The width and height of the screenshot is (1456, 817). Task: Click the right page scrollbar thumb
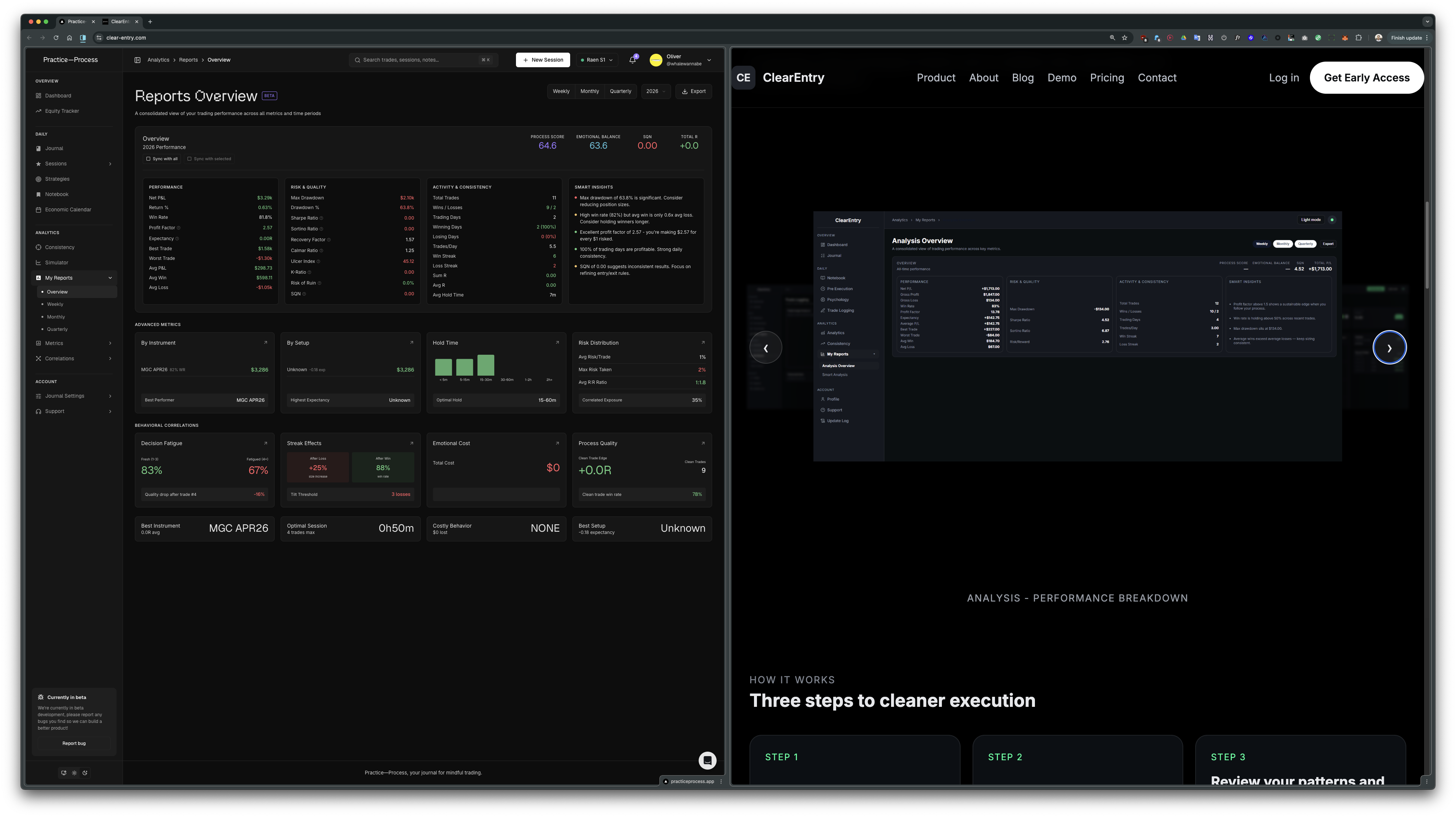[x=1426, y=245]
